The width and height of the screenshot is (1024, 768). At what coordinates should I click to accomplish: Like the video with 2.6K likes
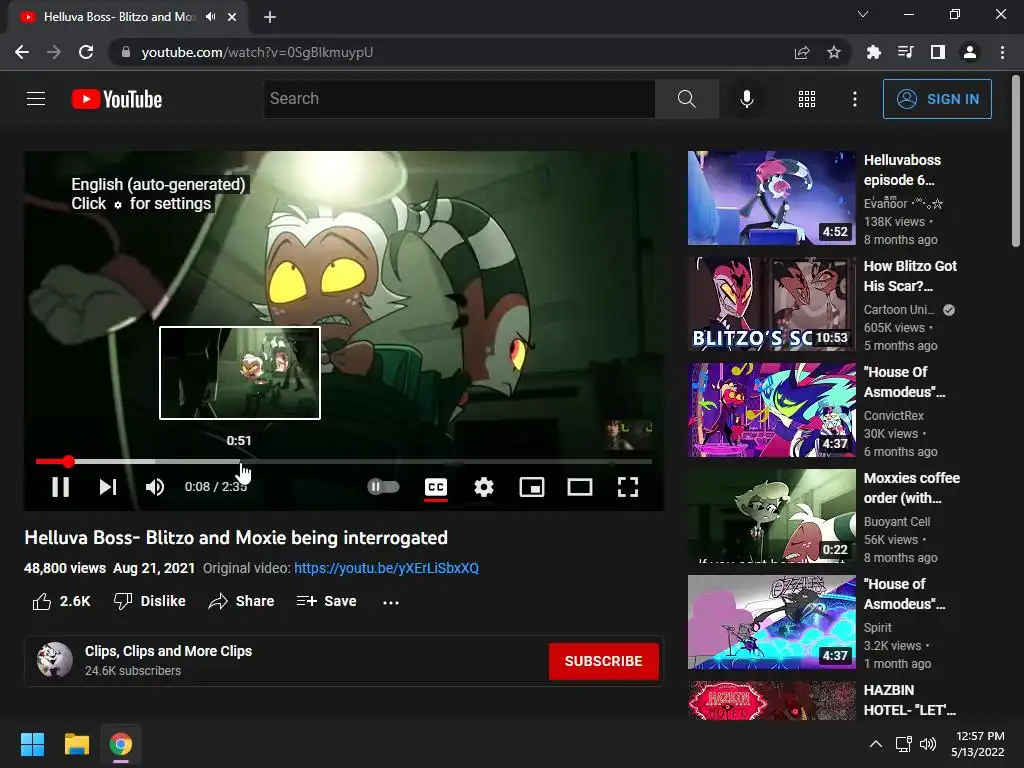point(61,601)
